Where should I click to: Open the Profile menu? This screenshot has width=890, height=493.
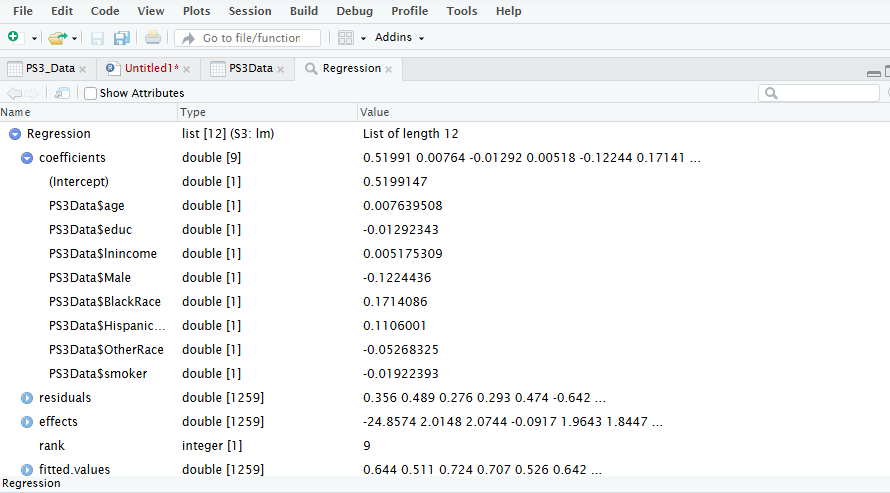pyautogui.click(x=409, y=11)
